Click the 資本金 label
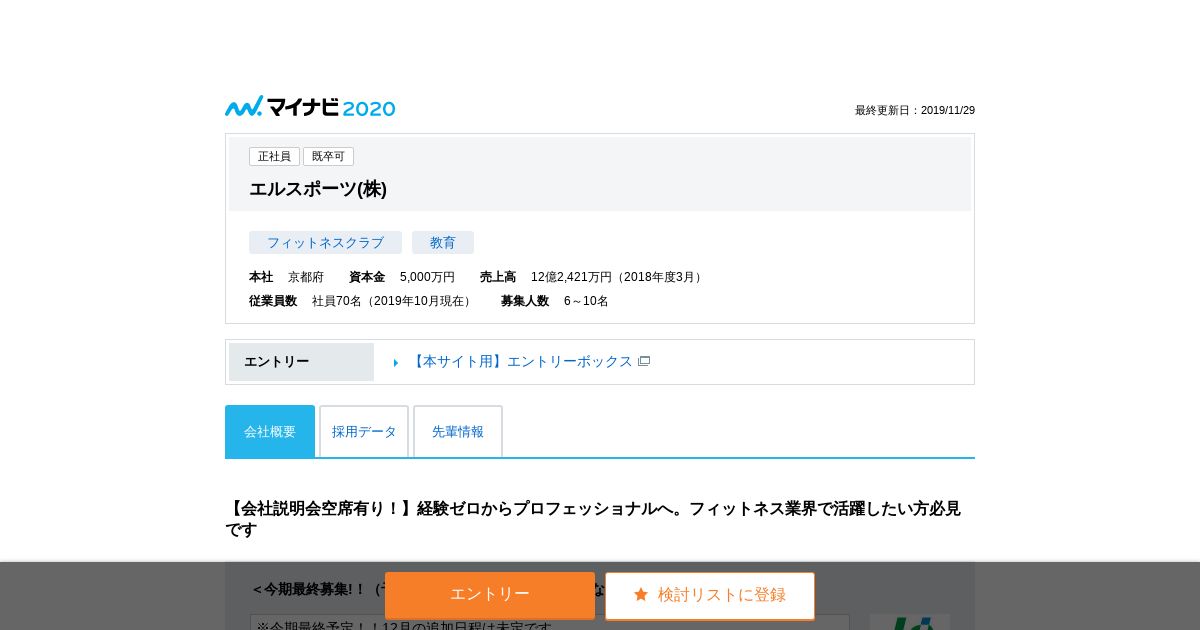Screen dimensions: 1200x630 pos(367,277)
